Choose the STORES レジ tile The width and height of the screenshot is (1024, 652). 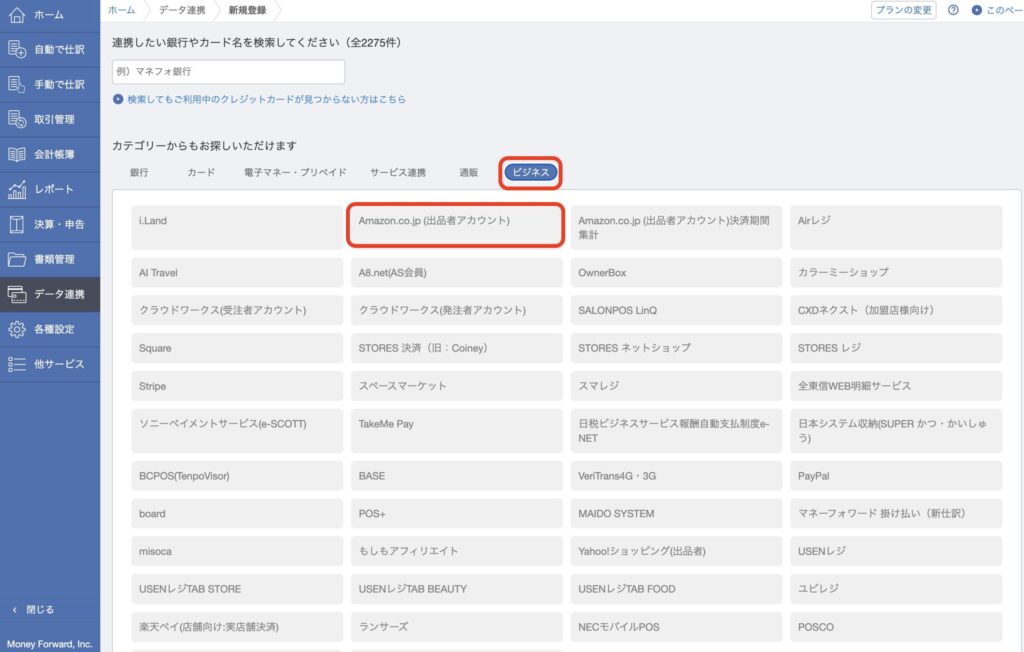coord(895,348)
